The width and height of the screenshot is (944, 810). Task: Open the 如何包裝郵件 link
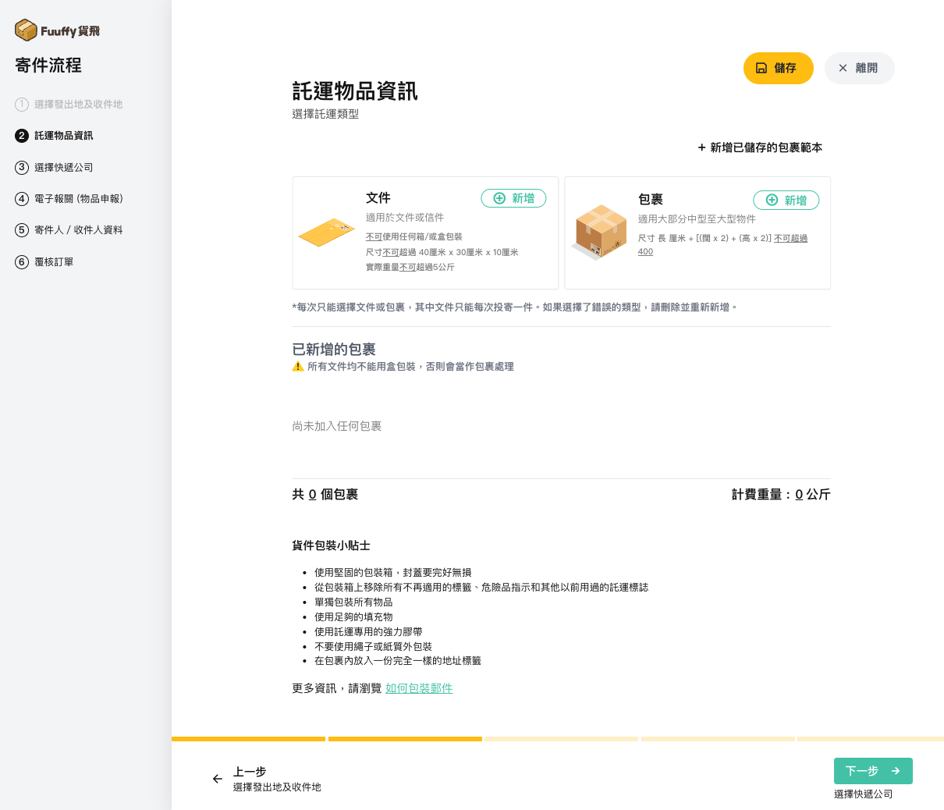(x=418, y=688)
